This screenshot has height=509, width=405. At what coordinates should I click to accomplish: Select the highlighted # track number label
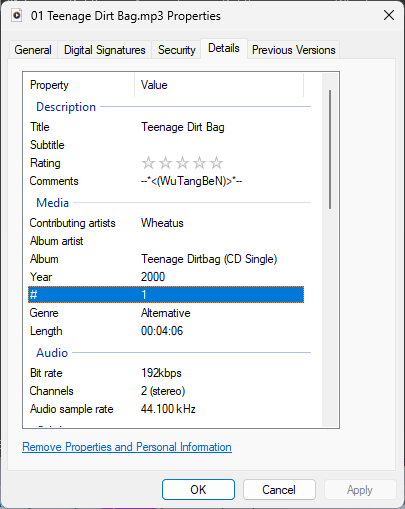(x=33, y=295)
